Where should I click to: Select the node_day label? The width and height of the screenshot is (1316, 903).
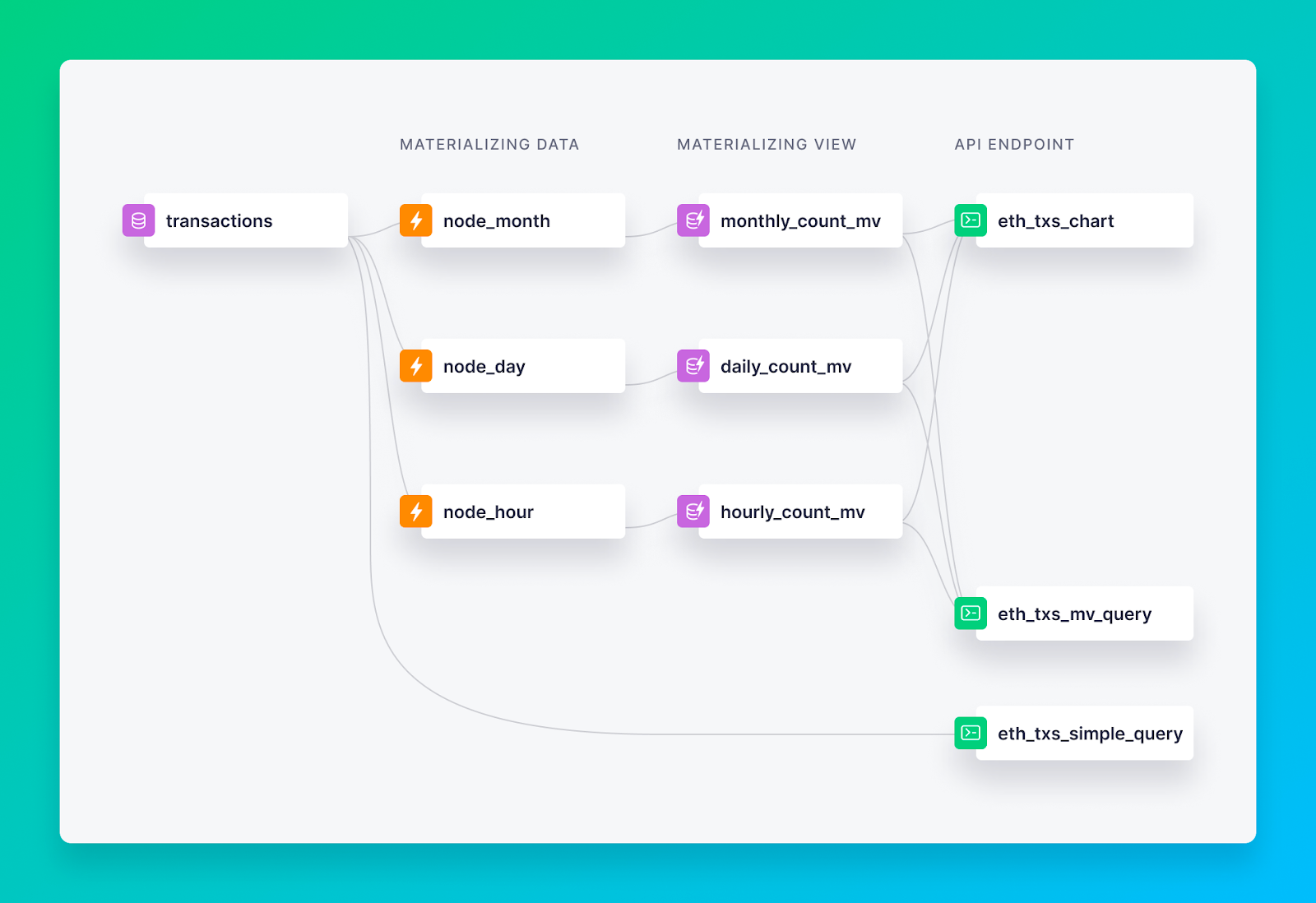coord(484,367)
